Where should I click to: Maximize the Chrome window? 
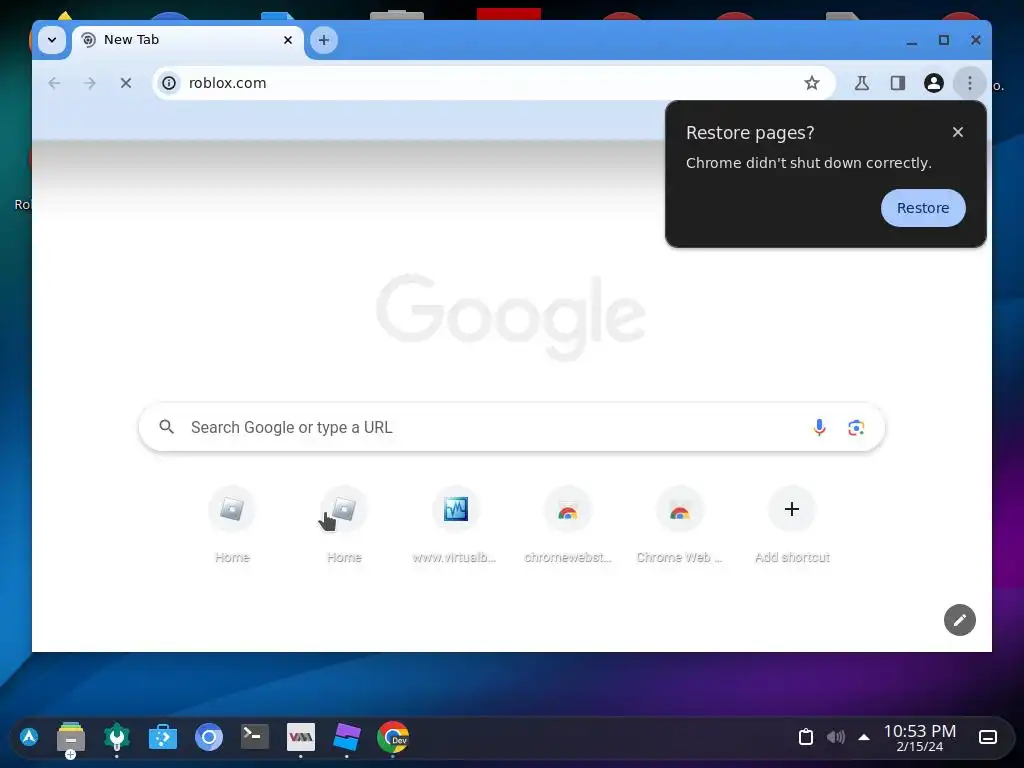[x=944, y=40]
